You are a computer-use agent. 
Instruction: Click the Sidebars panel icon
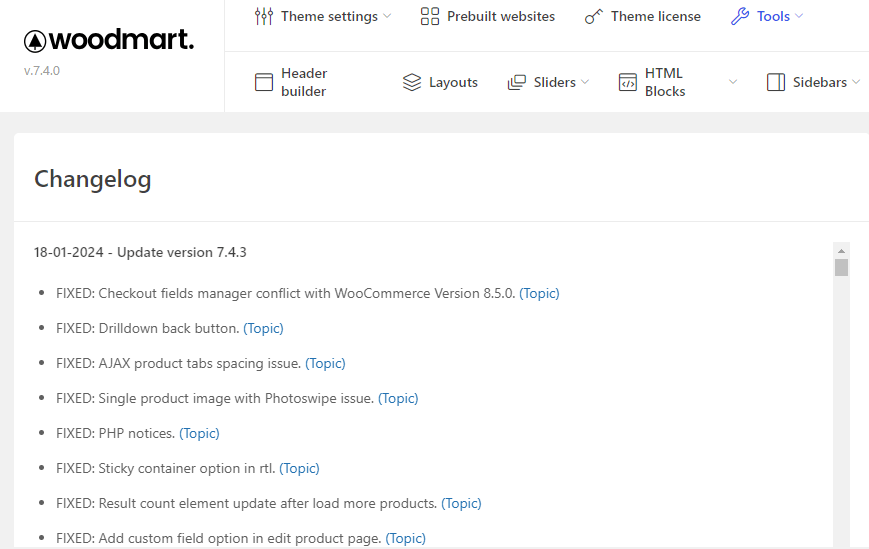776,82
